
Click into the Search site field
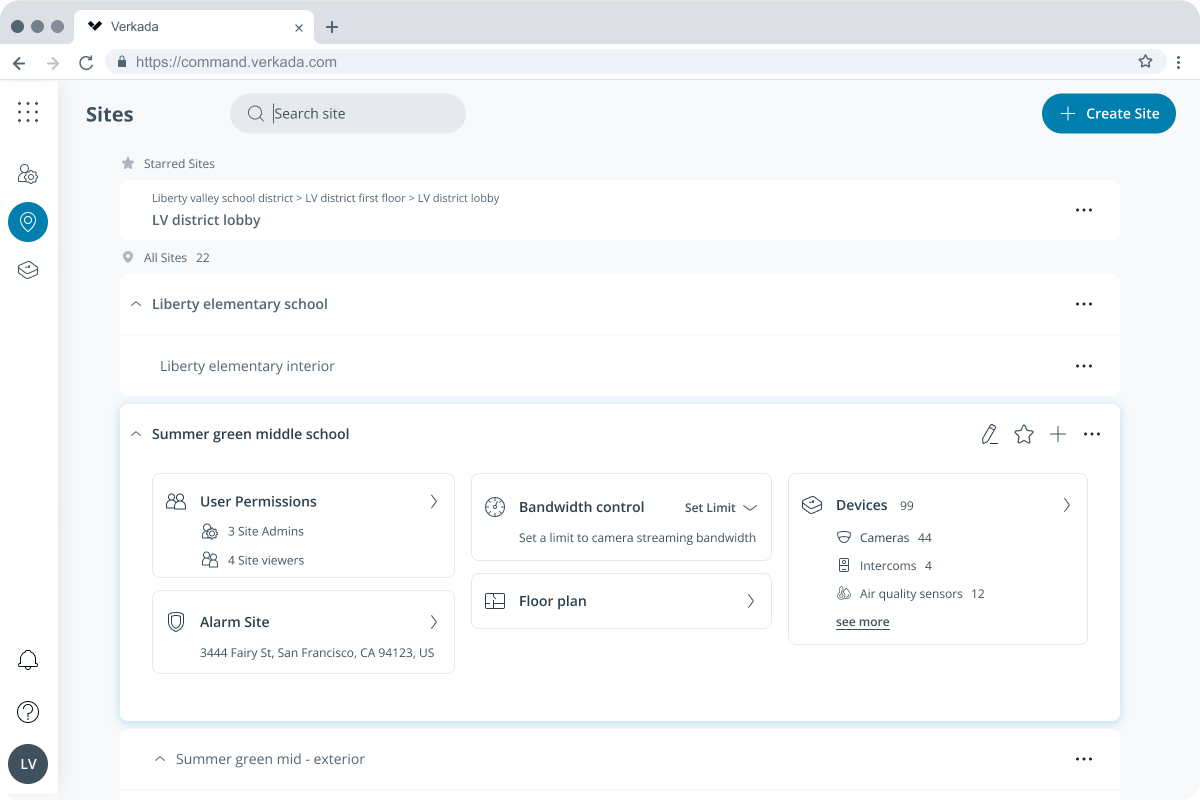348,114
